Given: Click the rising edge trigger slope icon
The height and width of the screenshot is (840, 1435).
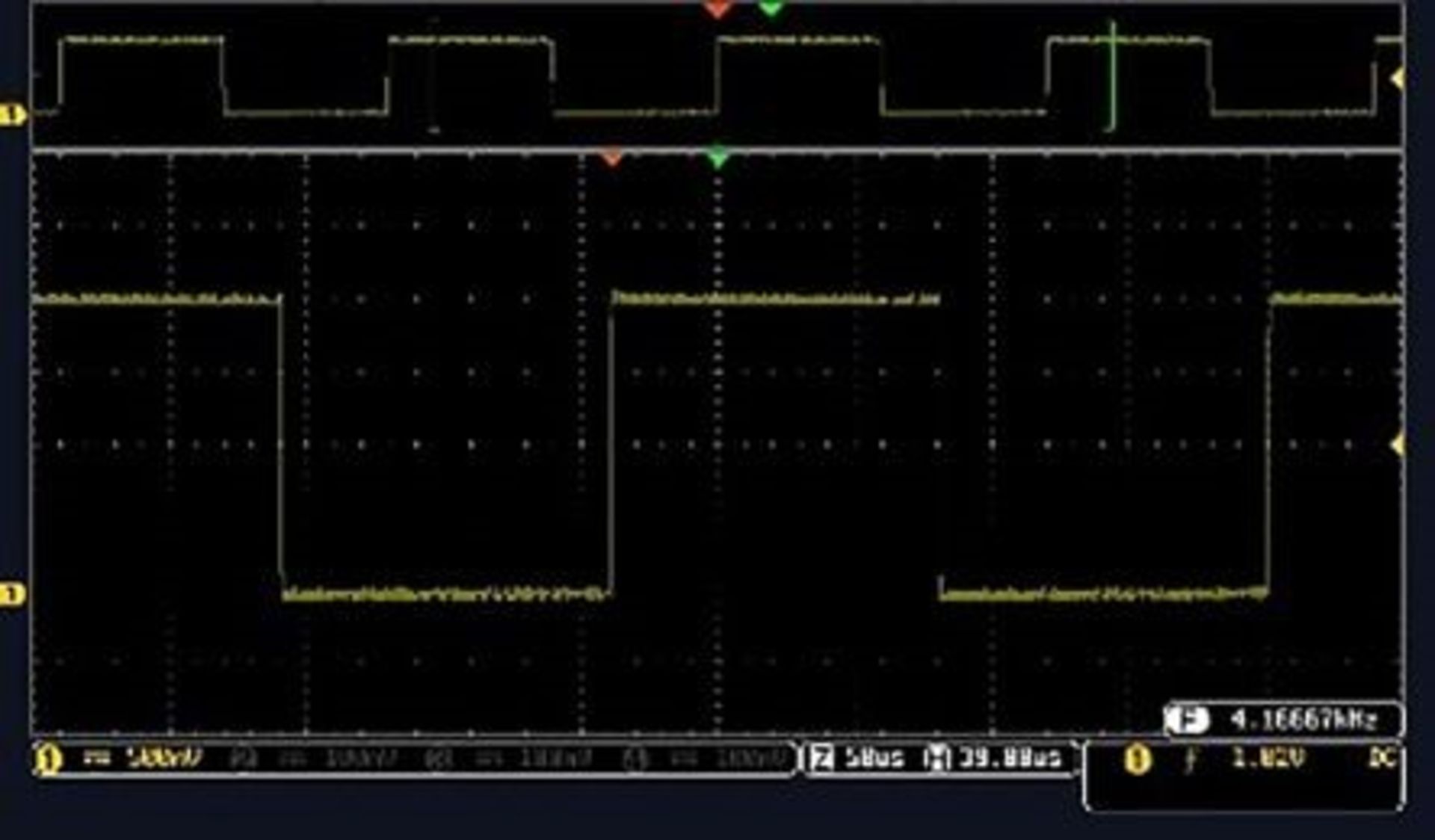Looking at the screenshot, I should [x=1190, y=760].
